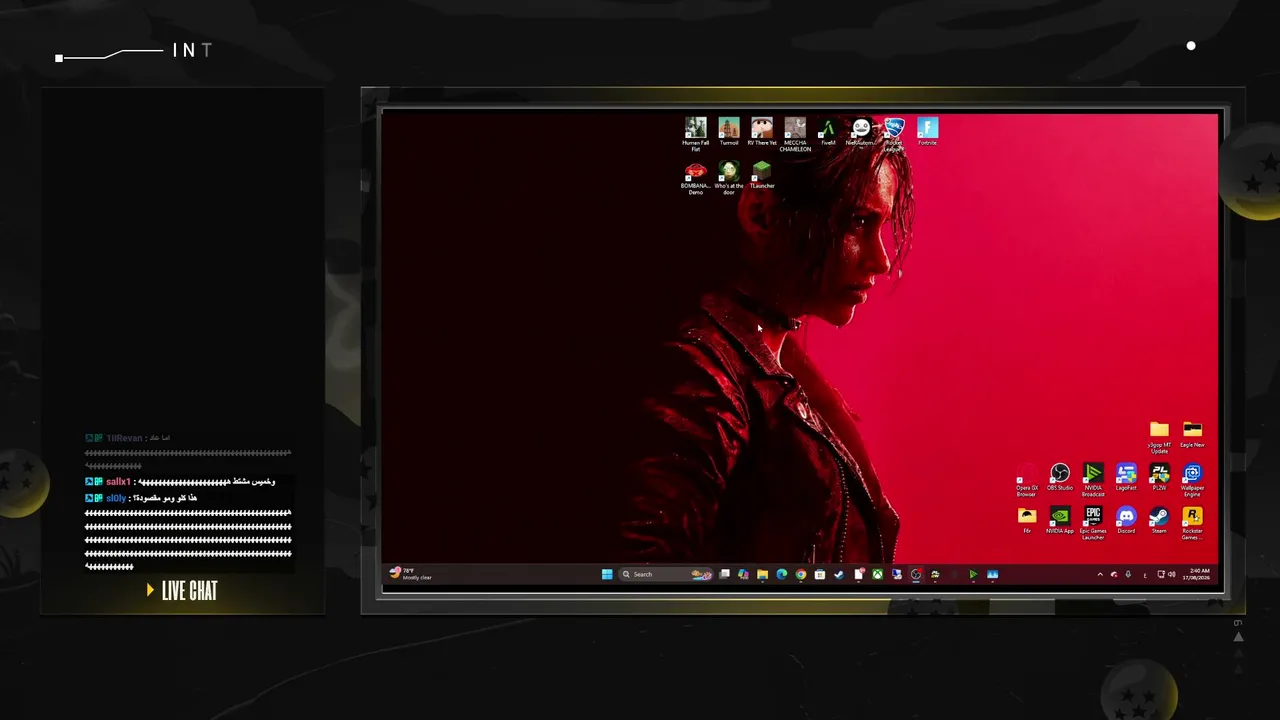Open the Epic Games Launcher shortcut
The image size is (1280, 720).
point(1093,523)
